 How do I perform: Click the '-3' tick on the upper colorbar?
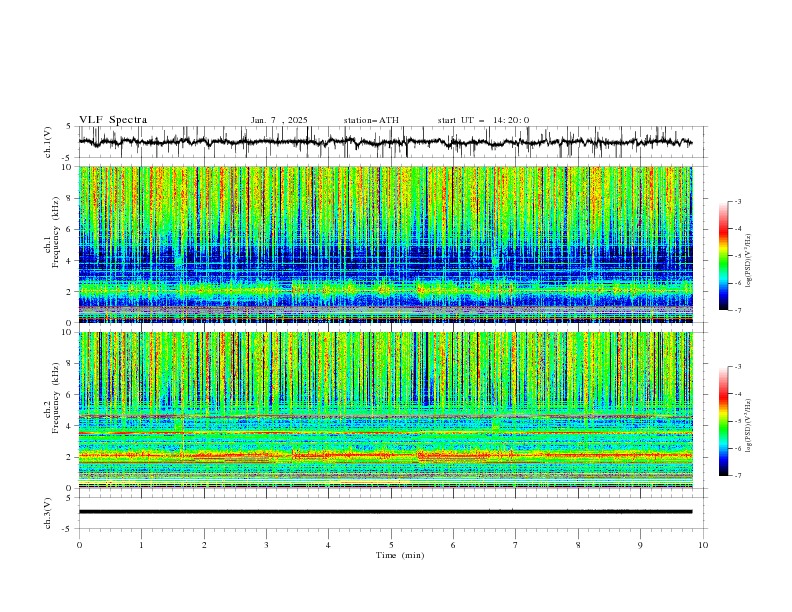click(738, 201)
